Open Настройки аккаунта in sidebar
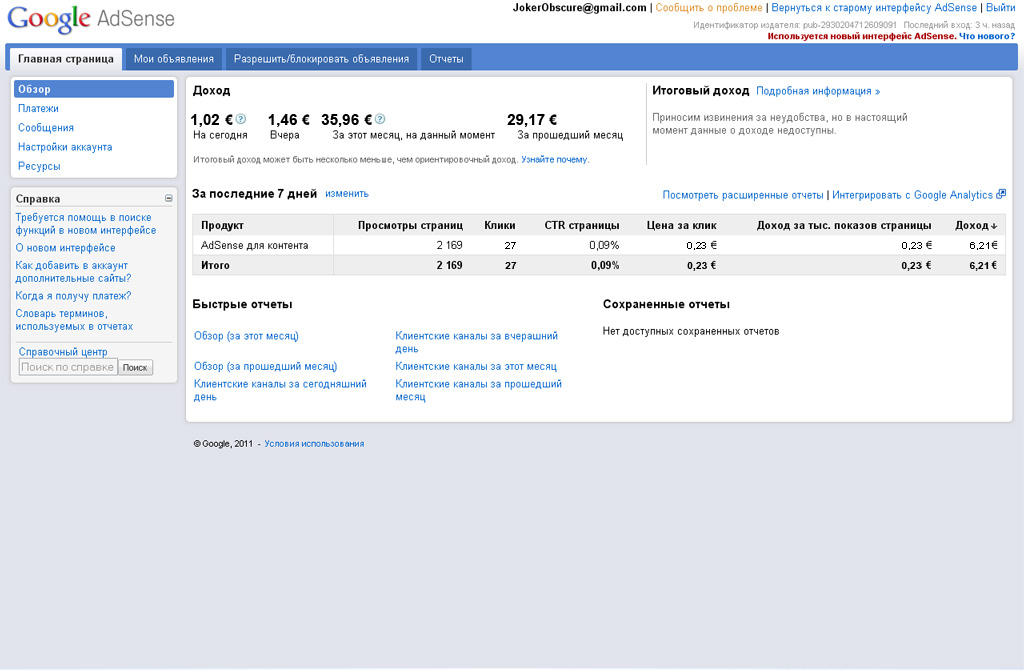The height and width of the screenshot is (670, 1024). pyautogui.click(x=65, y=147)
